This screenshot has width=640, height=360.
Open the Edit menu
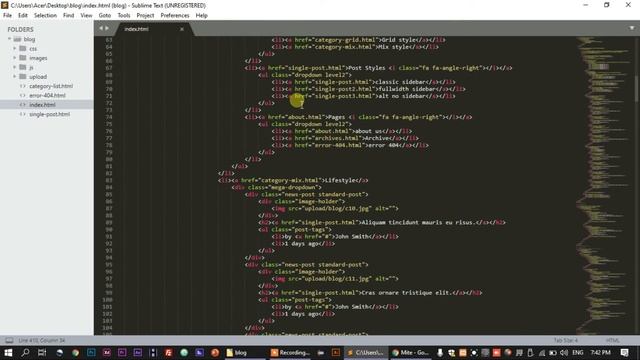(23, 15)
